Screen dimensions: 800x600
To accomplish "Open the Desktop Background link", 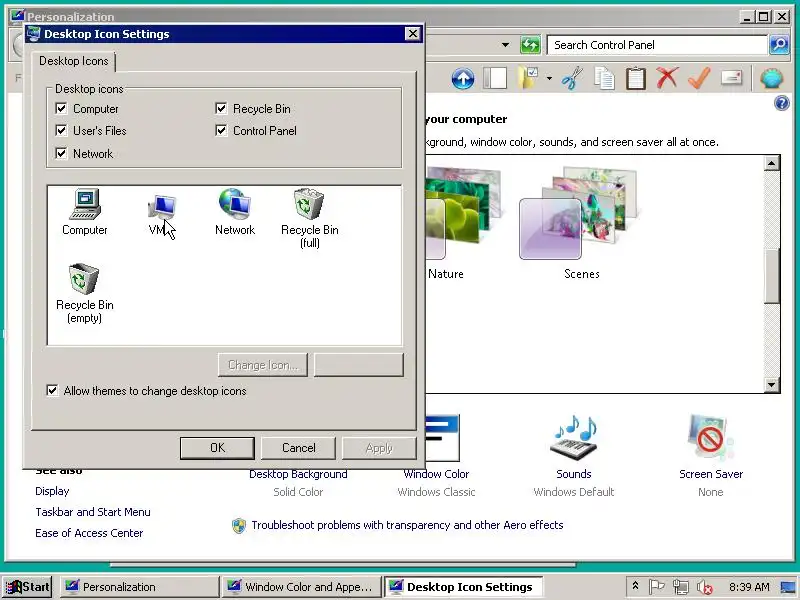I will (x=298, y=474).
